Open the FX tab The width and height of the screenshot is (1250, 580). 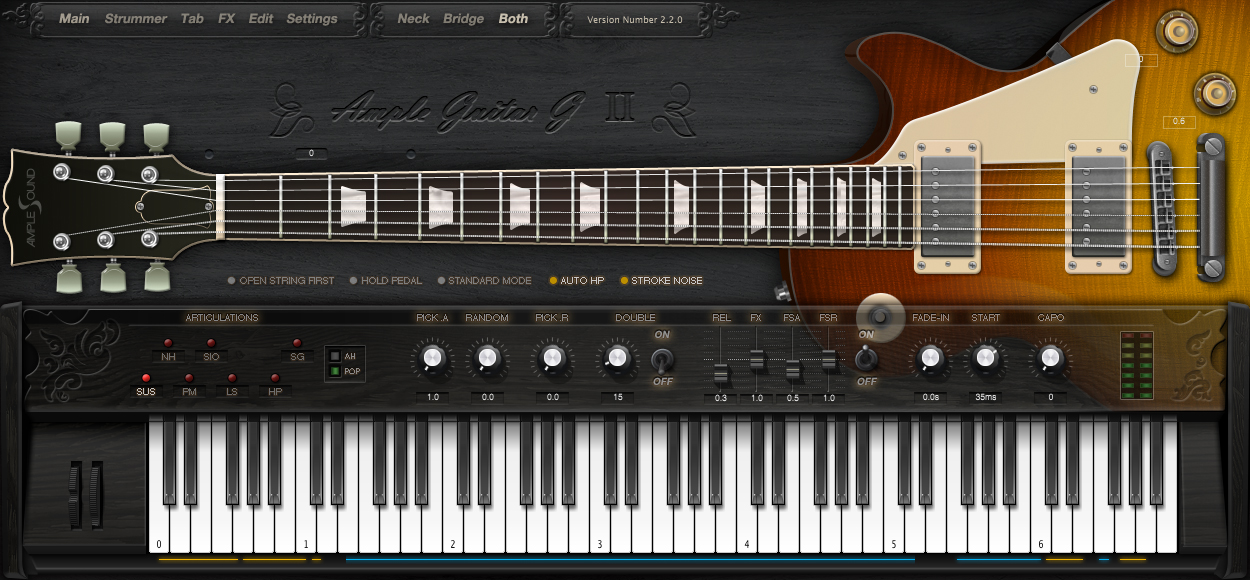pos(226,18)
